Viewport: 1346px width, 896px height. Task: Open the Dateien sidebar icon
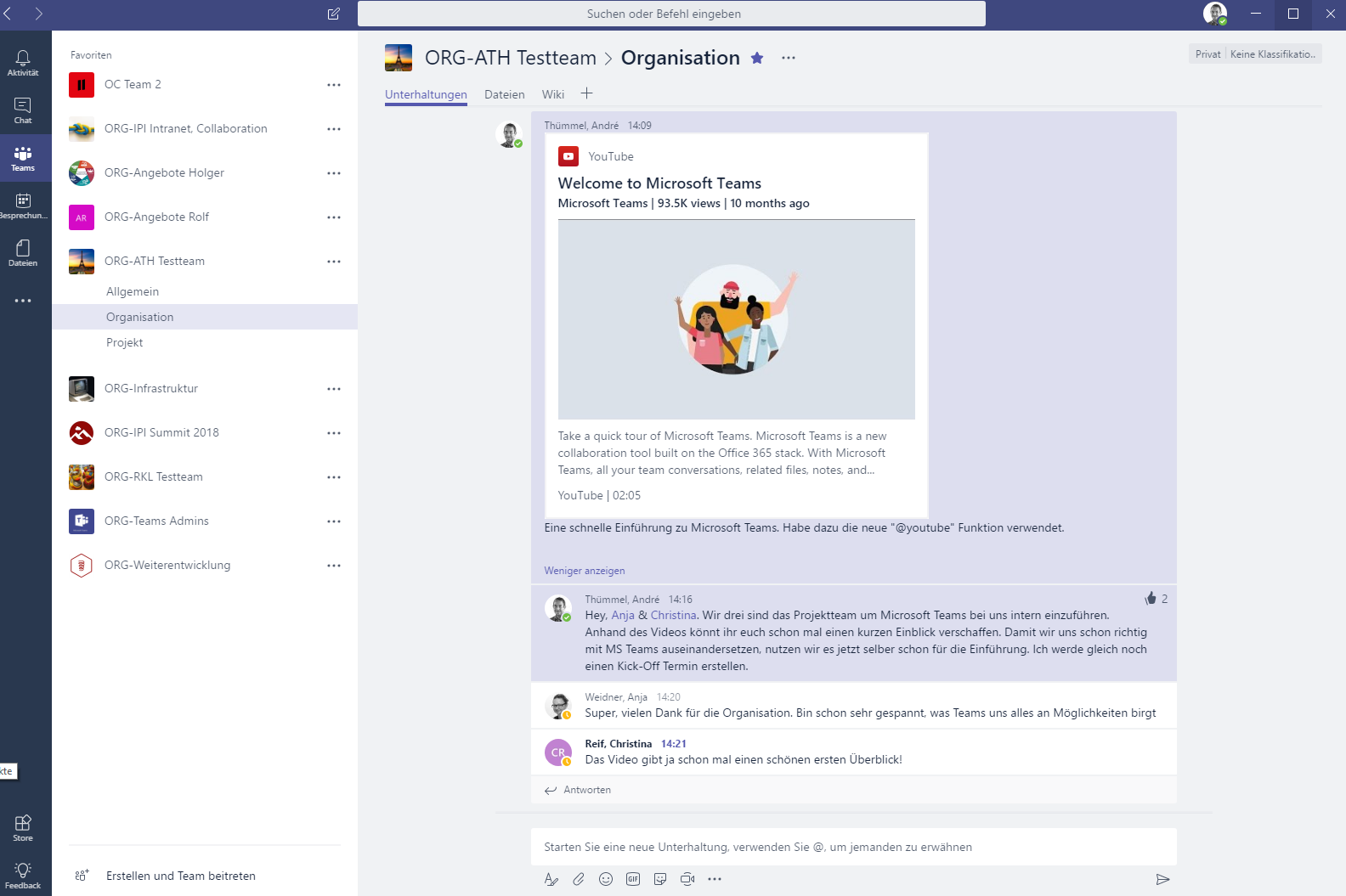pos(23,253)
